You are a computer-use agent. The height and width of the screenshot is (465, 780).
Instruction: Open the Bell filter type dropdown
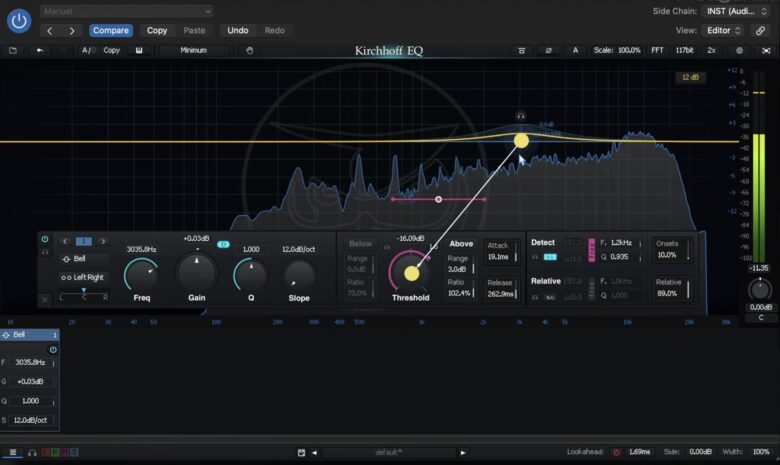(83, 258)
